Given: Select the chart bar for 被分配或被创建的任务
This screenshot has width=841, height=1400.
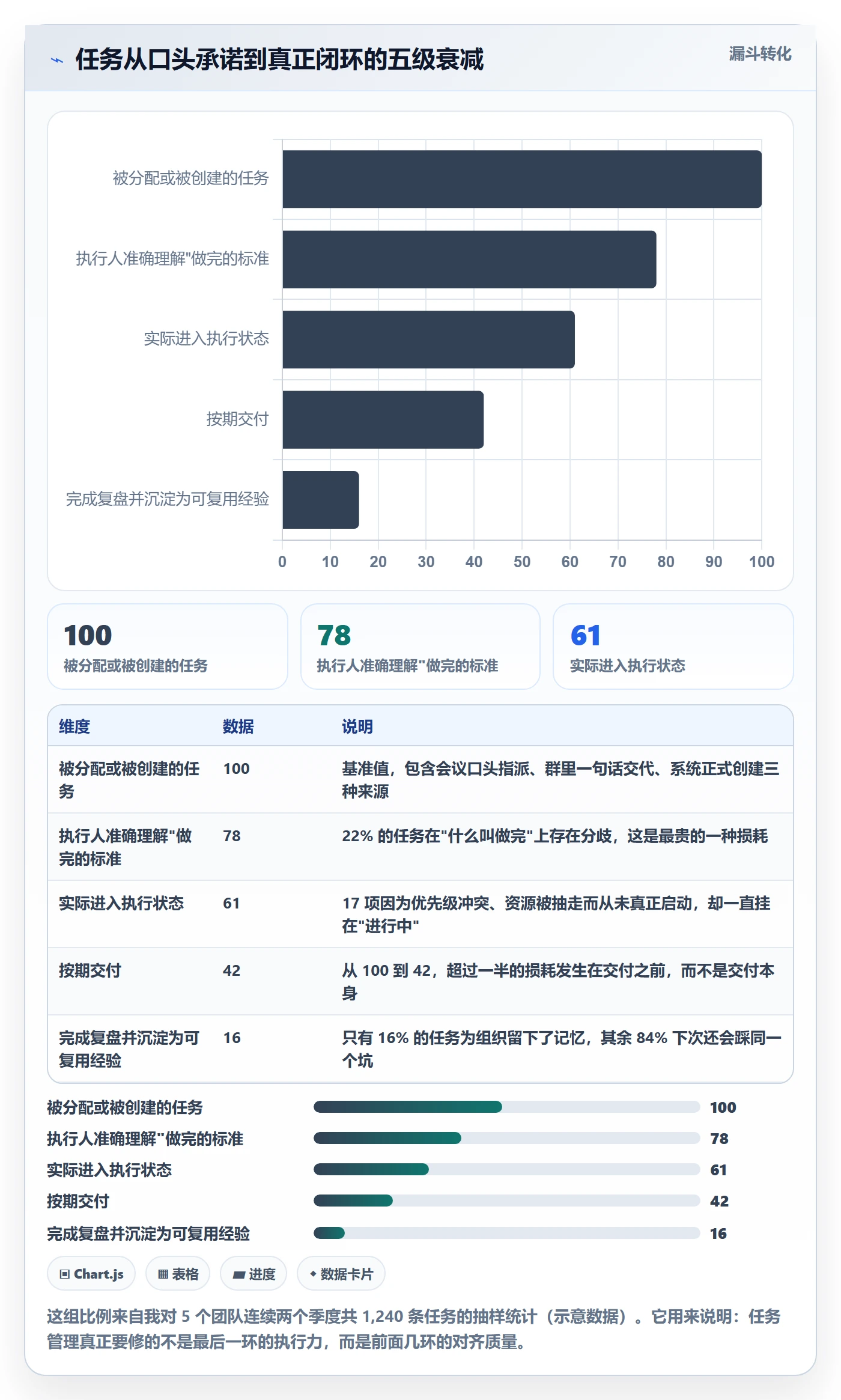Looking at the screenshot, I should pos(522,179).
